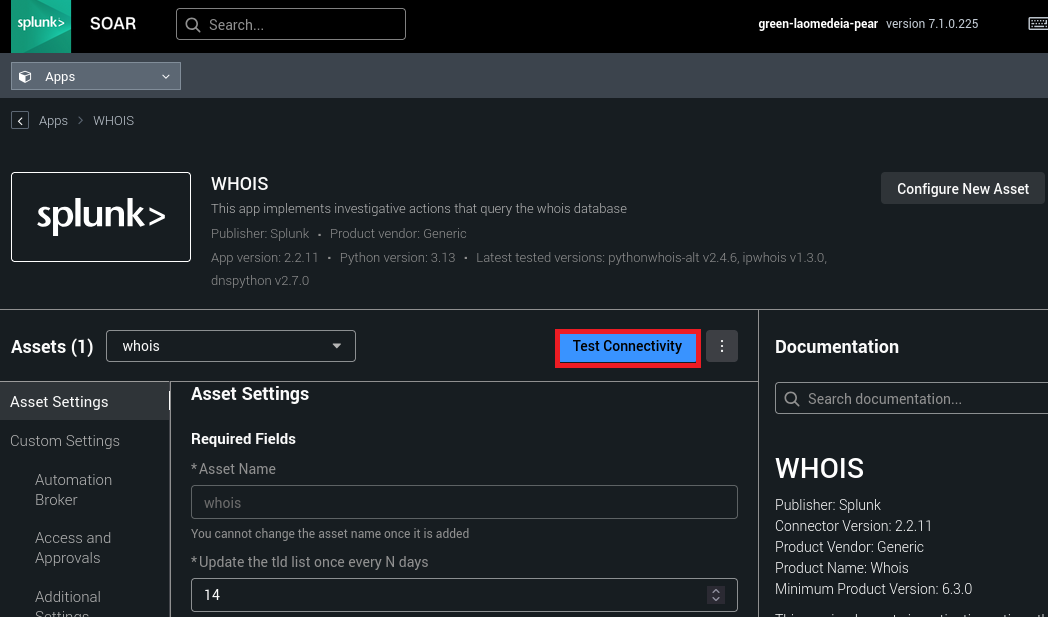Click the documentation search magnifier icon
The width and height of the screenshot is (1048, 617).
click(x=791, y=399)
